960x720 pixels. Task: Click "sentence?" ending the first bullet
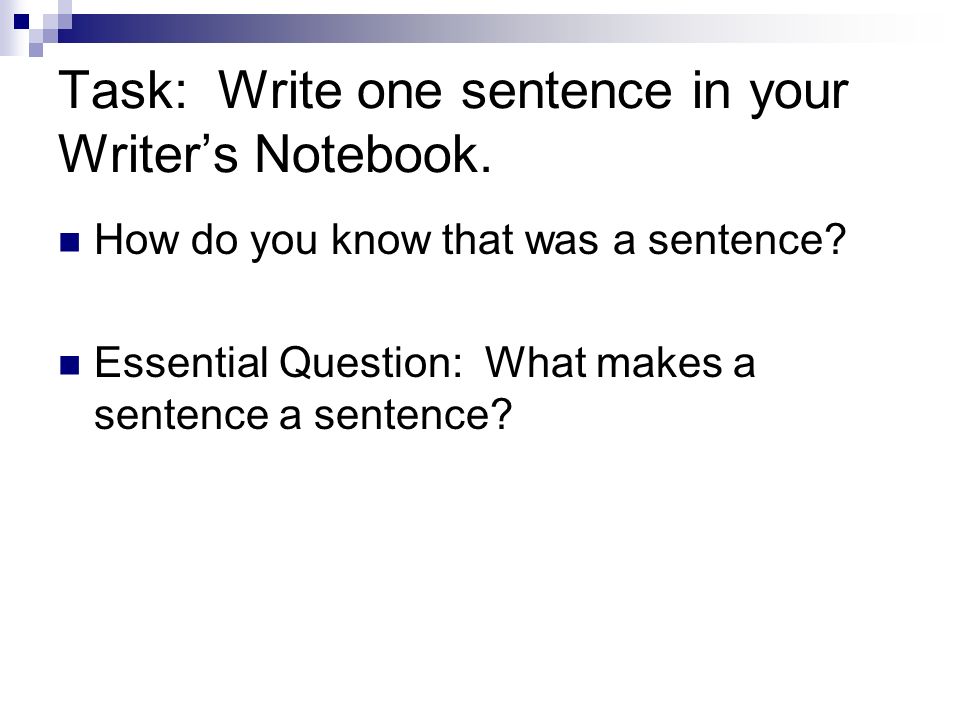747,239
